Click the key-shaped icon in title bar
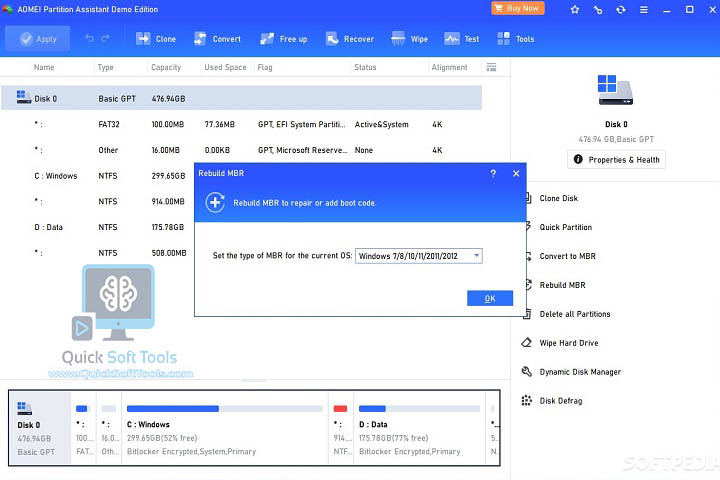The image size is (720, 480). pyautogui.click(x=597, y=10)
